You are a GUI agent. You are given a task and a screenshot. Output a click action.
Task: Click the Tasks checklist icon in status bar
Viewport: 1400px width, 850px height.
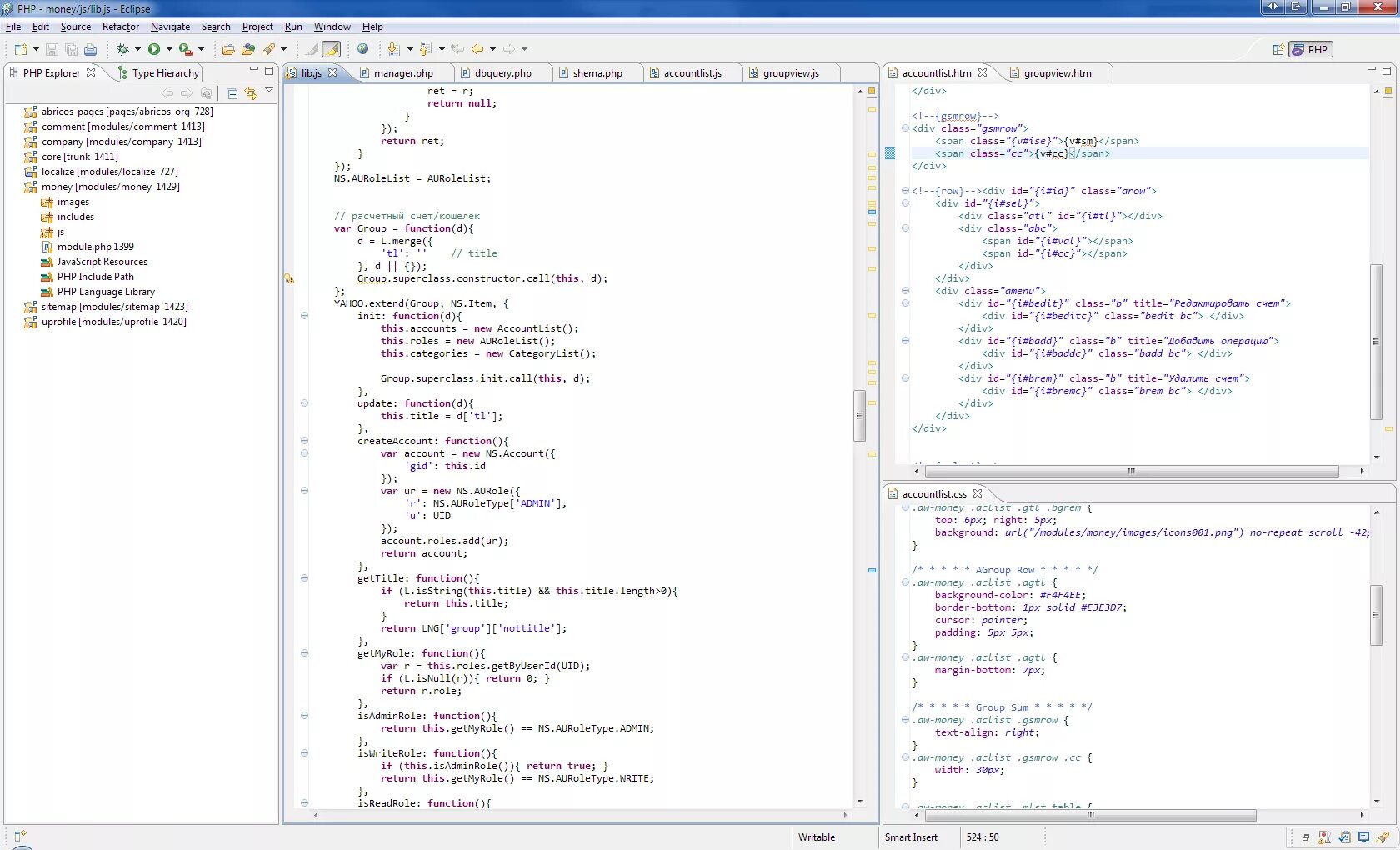(1344, 837)
